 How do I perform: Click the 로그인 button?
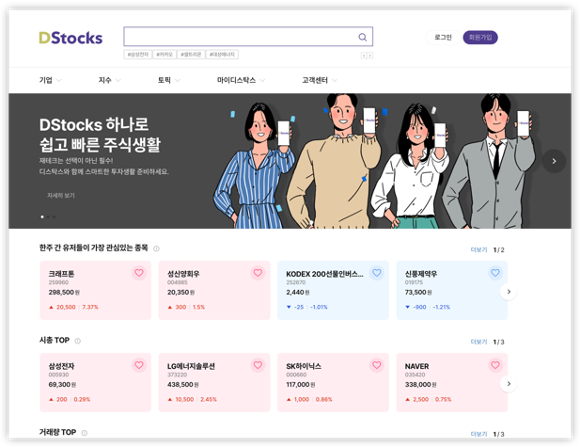click(443, 37)
